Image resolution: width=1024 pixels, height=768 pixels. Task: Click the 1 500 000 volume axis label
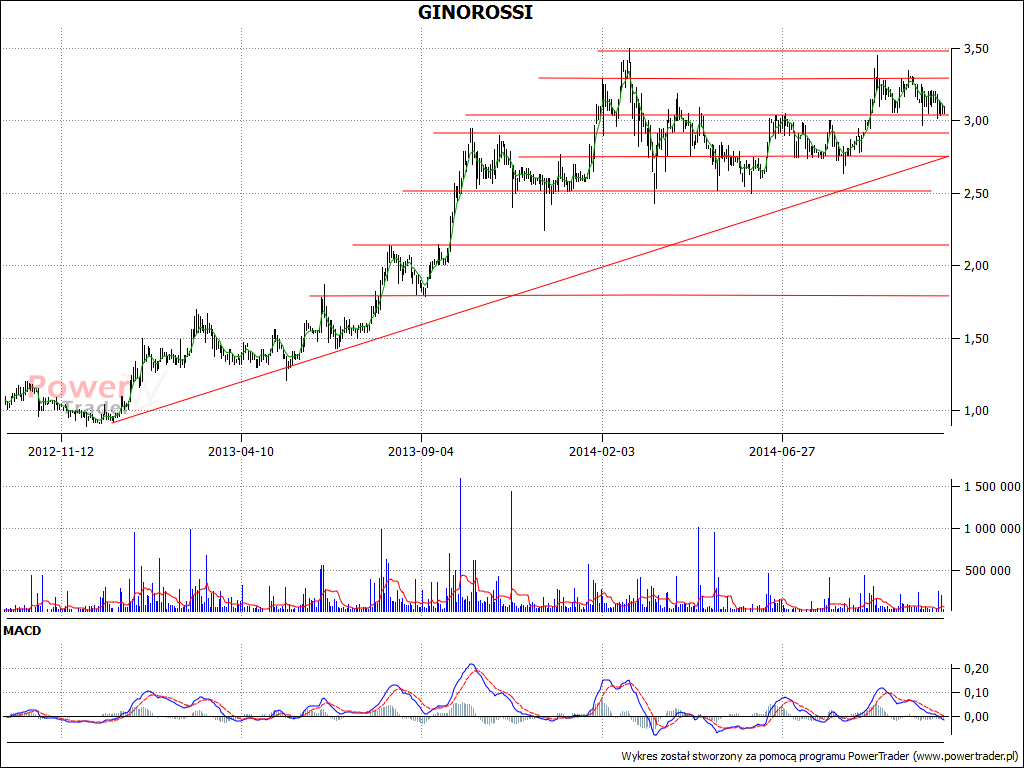point(991,487)
